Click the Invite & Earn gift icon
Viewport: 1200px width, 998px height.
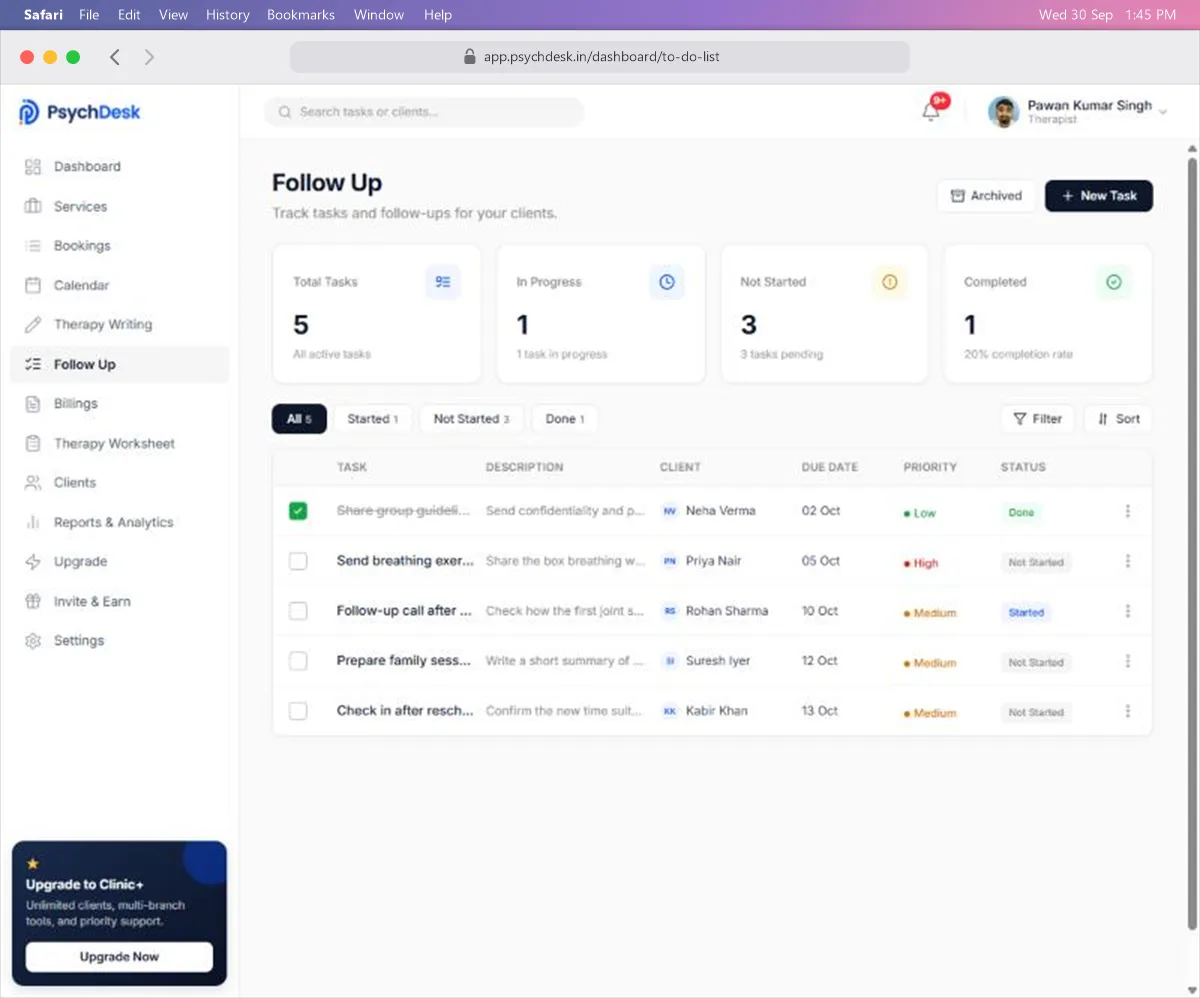[33, 601]
